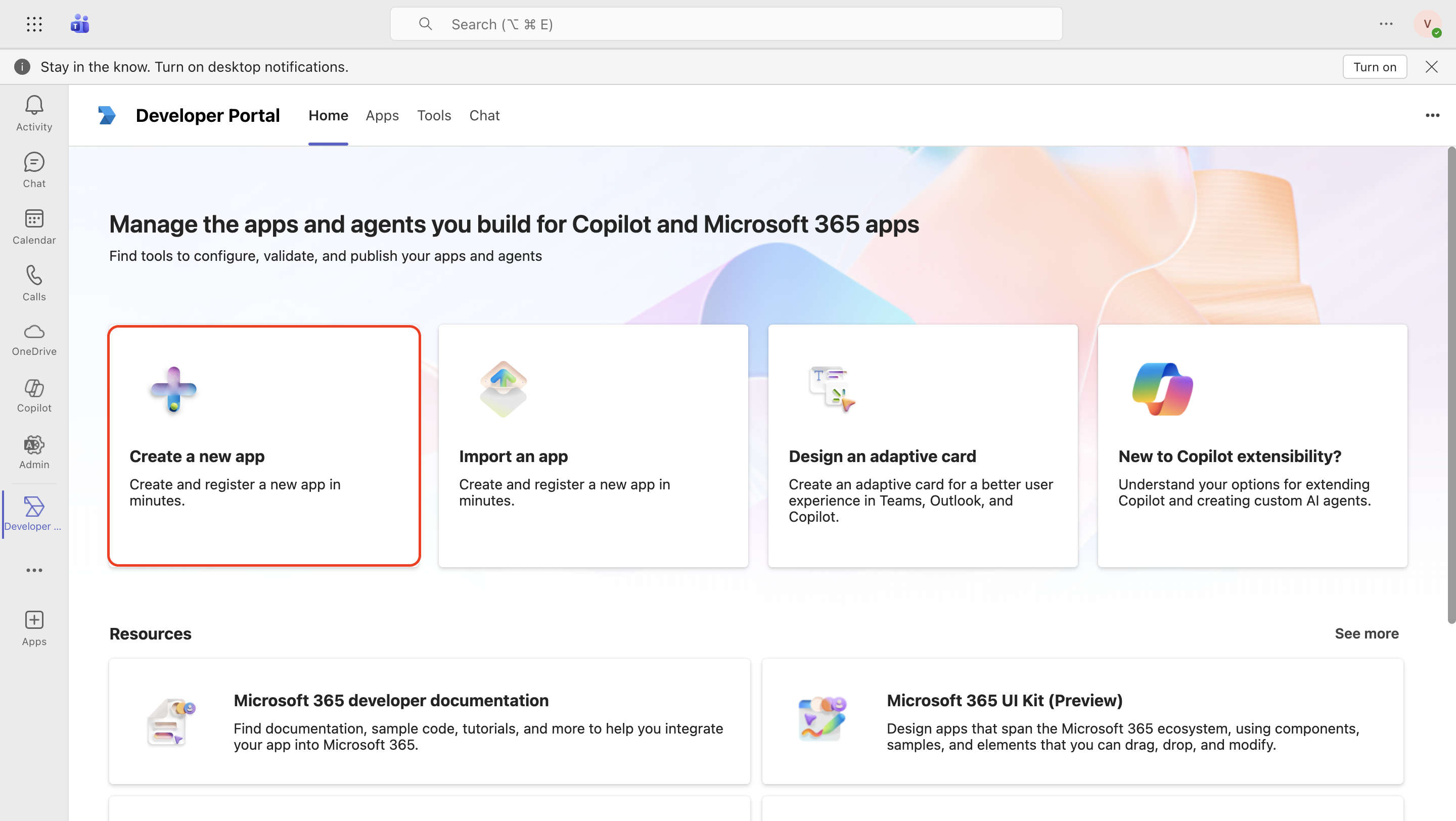1456x821 pixels.
Task: Click See more under Resources
Action: [1366, 633]
